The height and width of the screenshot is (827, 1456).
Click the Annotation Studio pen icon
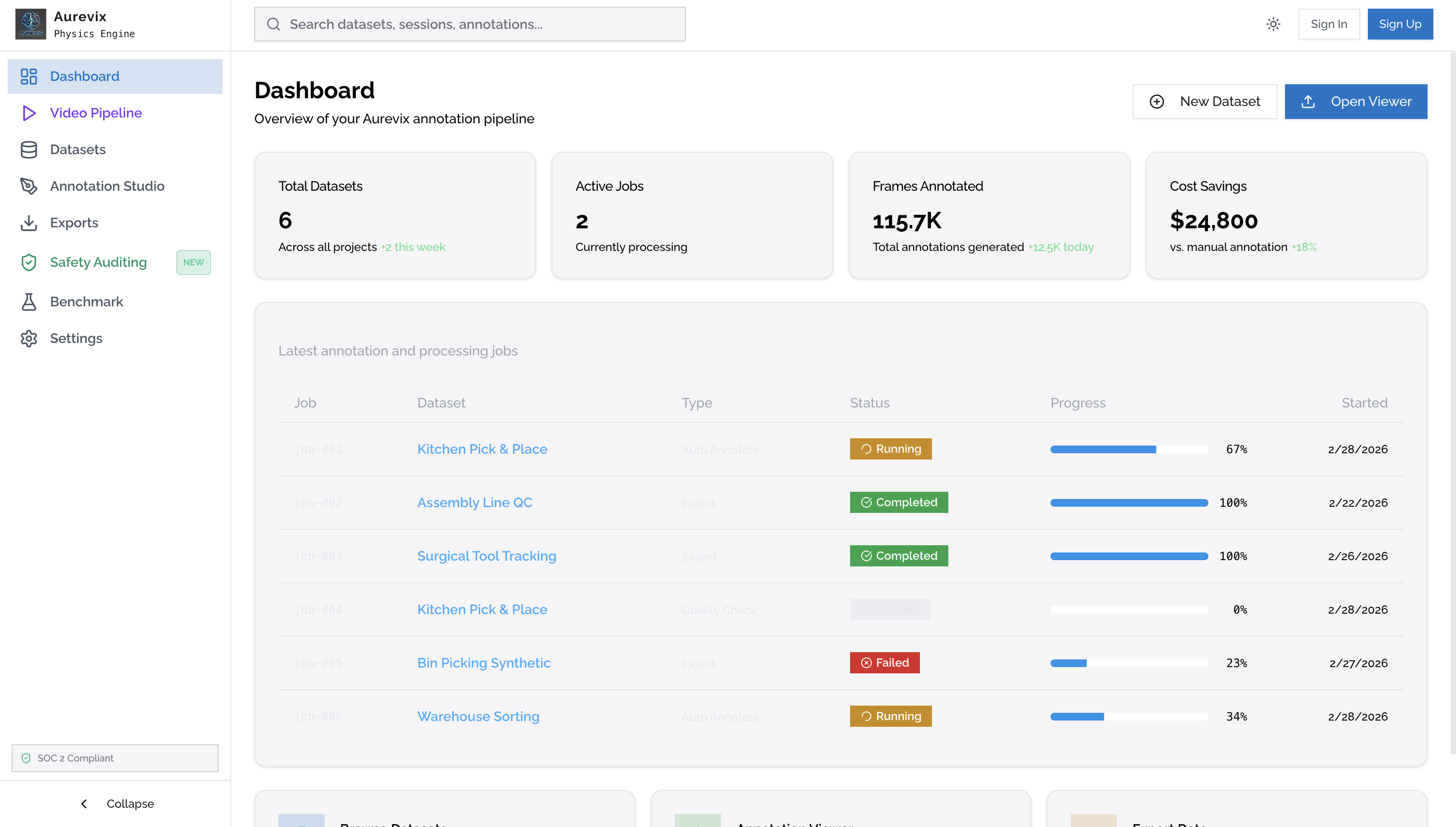pyautogui.click(x=29, y=186)
